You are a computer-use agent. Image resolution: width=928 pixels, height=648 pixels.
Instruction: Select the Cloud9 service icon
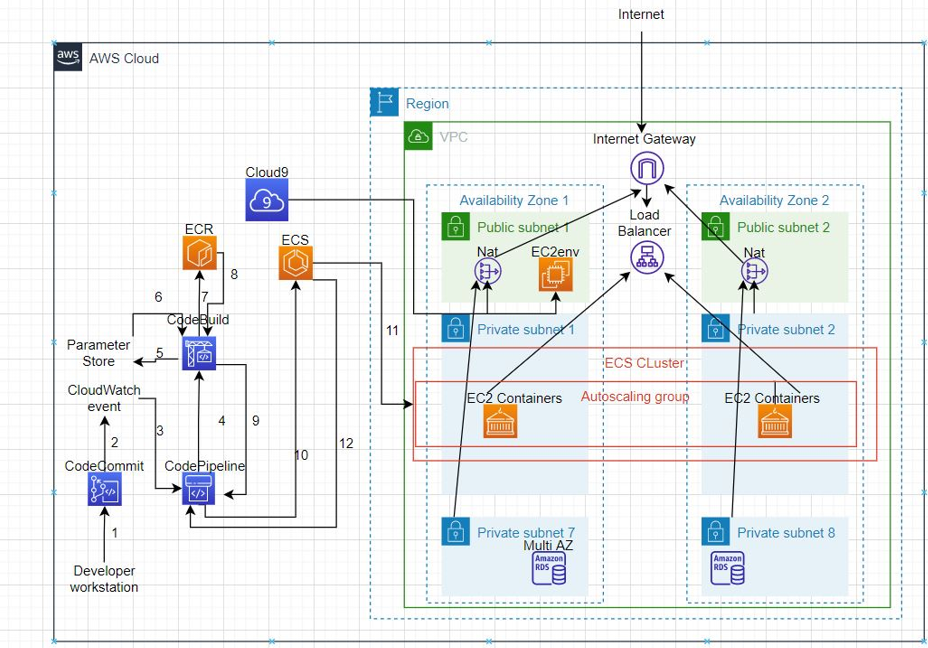(x=266, y=199)
